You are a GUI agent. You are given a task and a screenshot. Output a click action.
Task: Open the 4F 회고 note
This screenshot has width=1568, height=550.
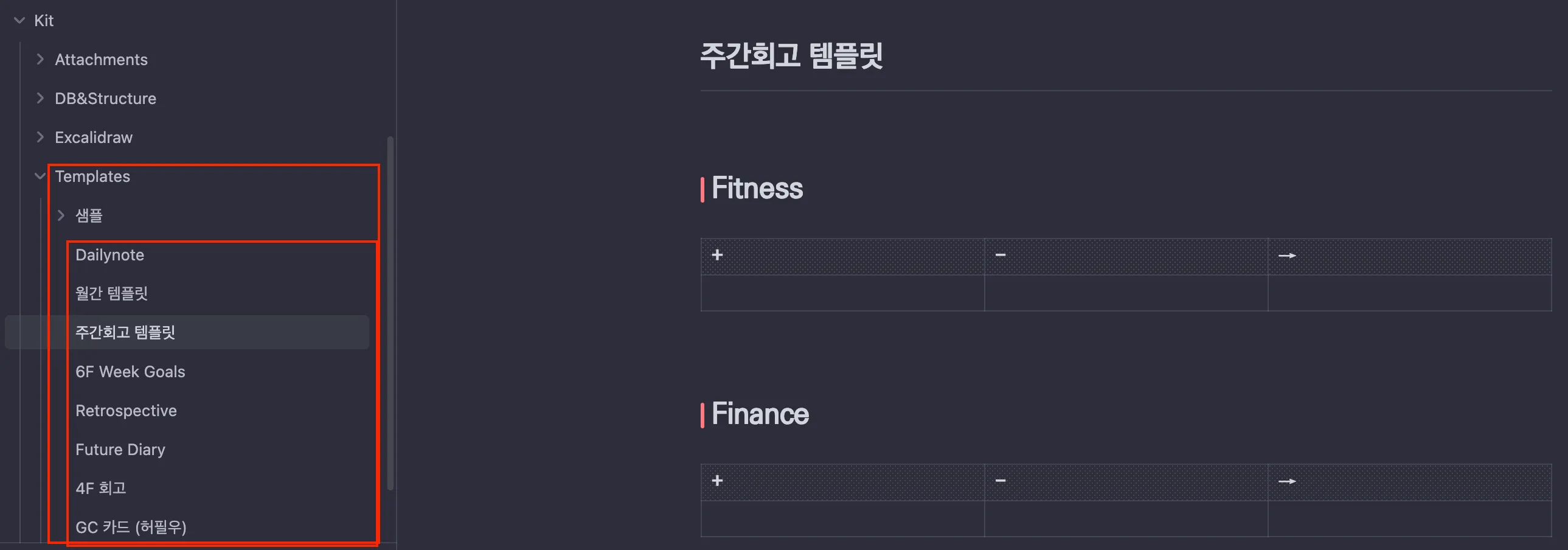[101, 488]
